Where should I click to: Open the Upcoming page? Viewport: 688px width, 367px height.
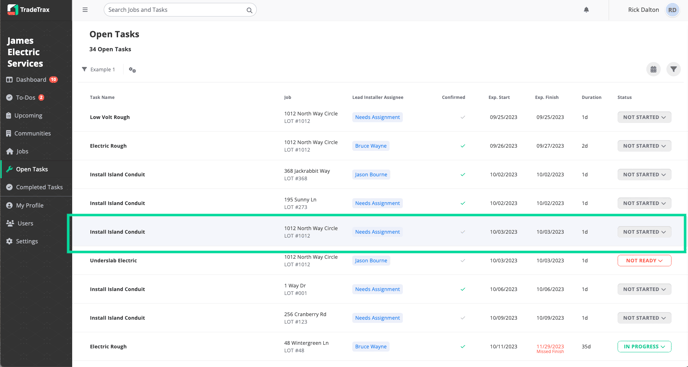tap(29, 115)
